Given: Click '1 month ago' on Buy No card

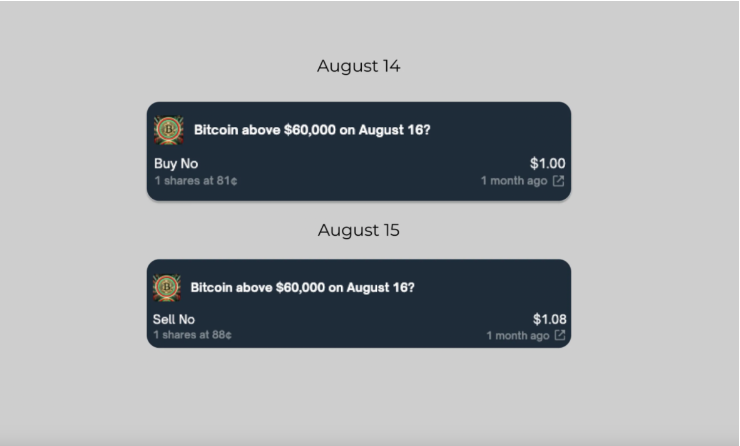Looking at the screenshot, I should click(514, 181).
